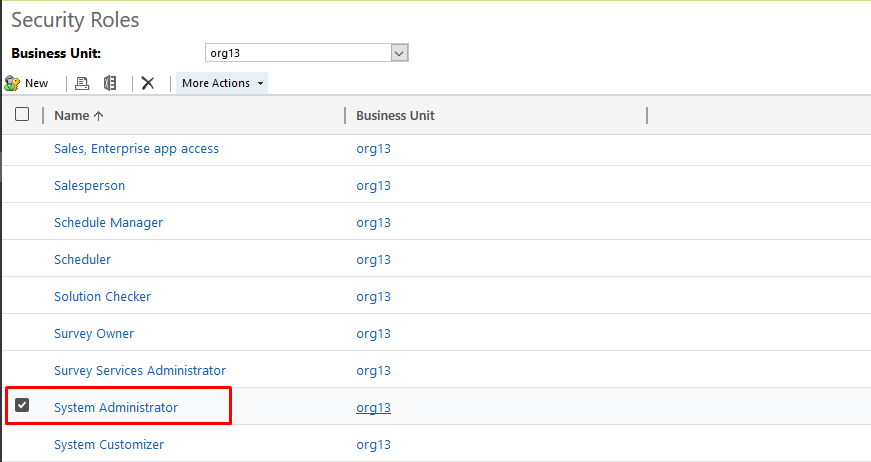871x462 pixels.
Task: Click the Delete X icon
Action: pos(148,83)
